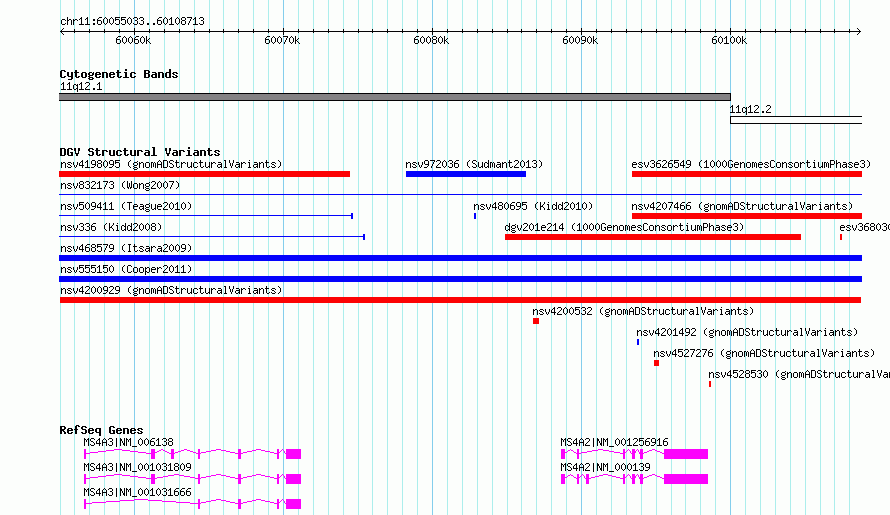Select the 11q12.1 band label
Viewport: 890px width, 515px height.
[x=81, y=86]
